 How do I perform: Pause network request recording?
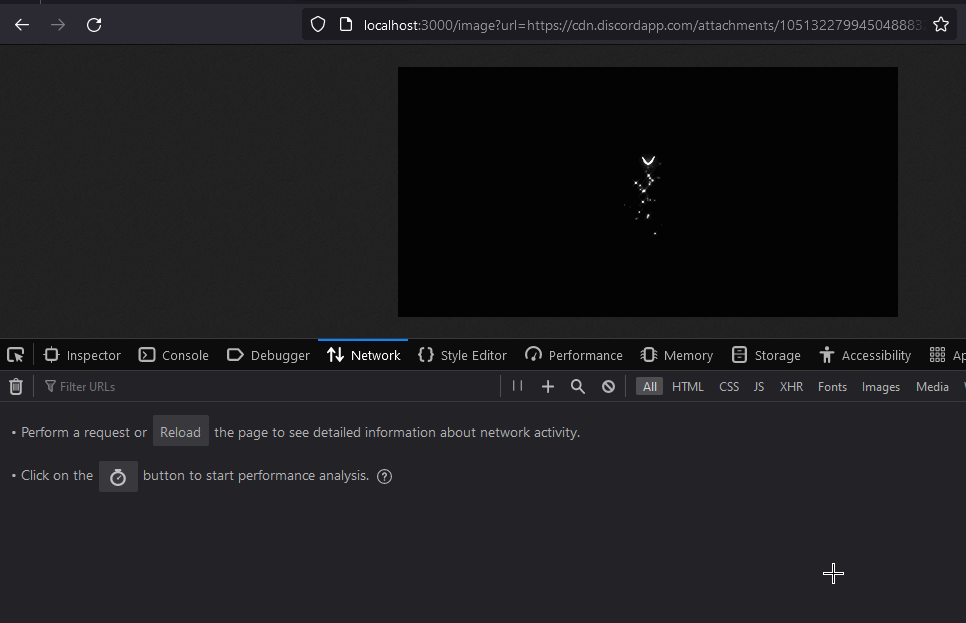517,386
